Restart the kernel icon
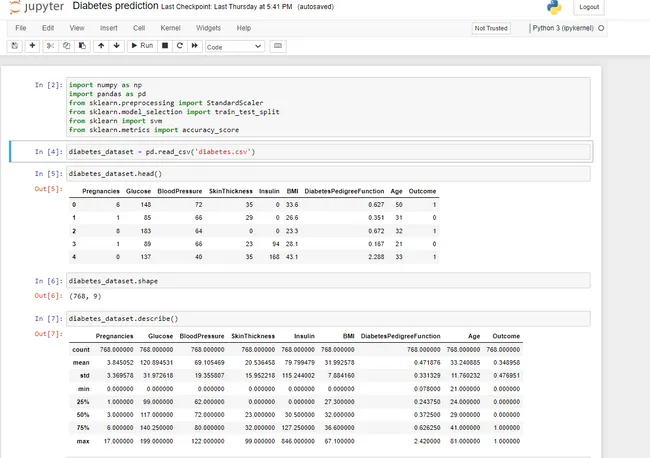 click(179, 46)
